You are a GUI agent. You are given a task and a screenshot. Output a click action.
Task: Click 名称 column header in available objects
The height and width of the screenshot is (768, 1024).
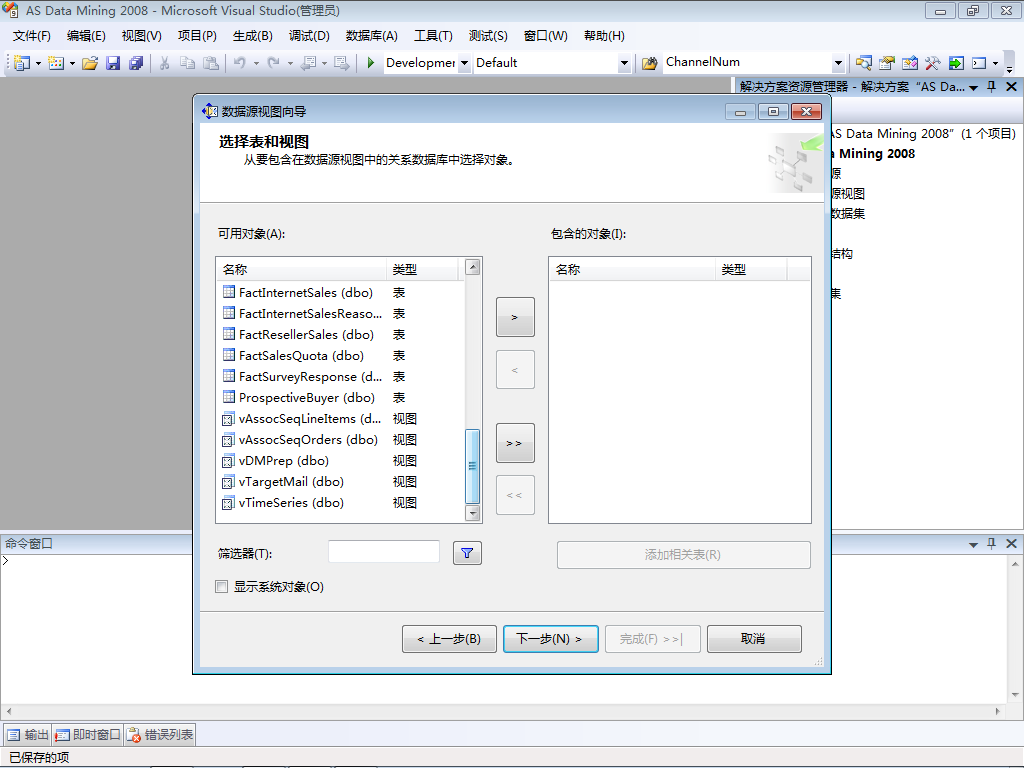[x=302, y=269]
